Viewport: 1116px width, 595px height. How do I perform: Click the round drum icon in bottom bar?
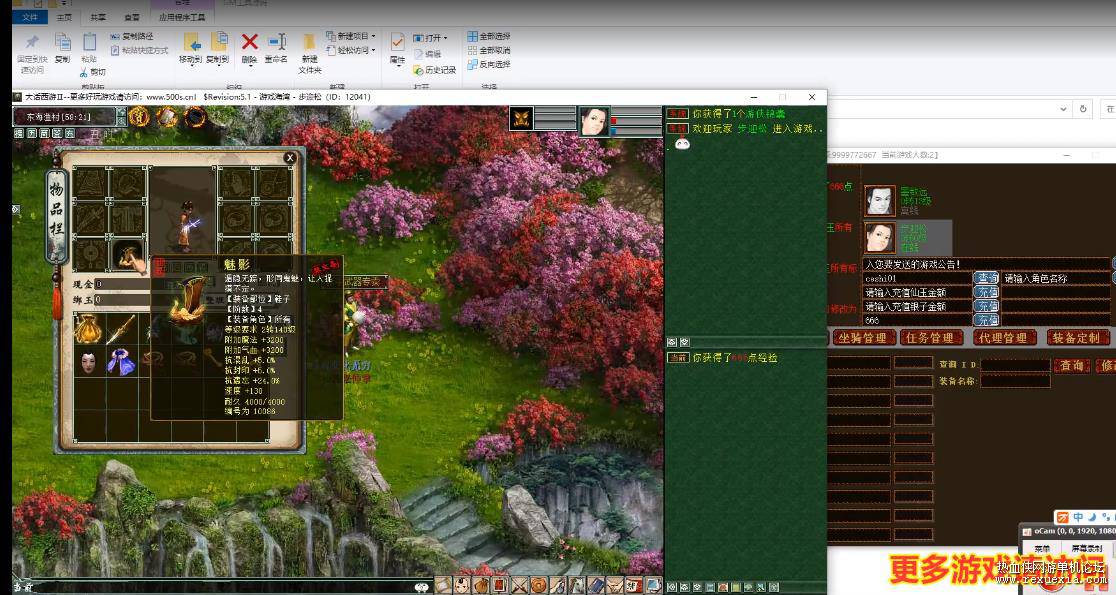[x=539, y=586]
